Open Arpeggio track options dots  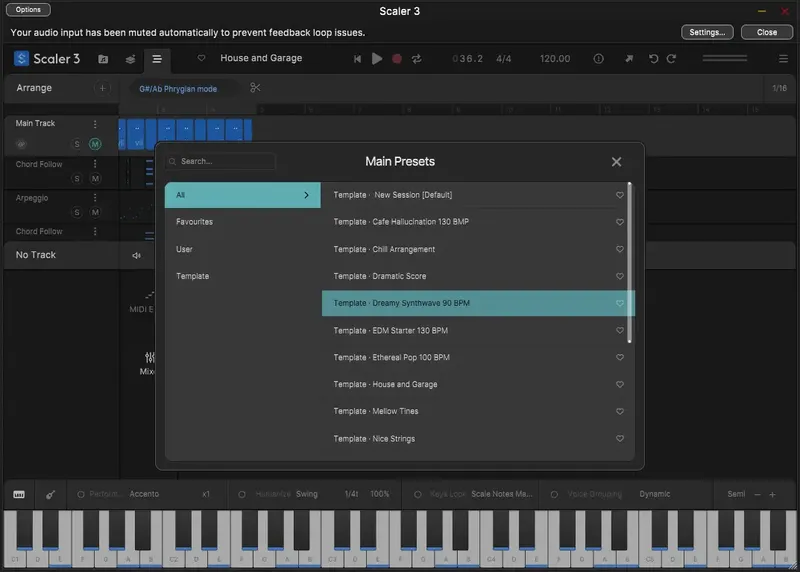95,197
